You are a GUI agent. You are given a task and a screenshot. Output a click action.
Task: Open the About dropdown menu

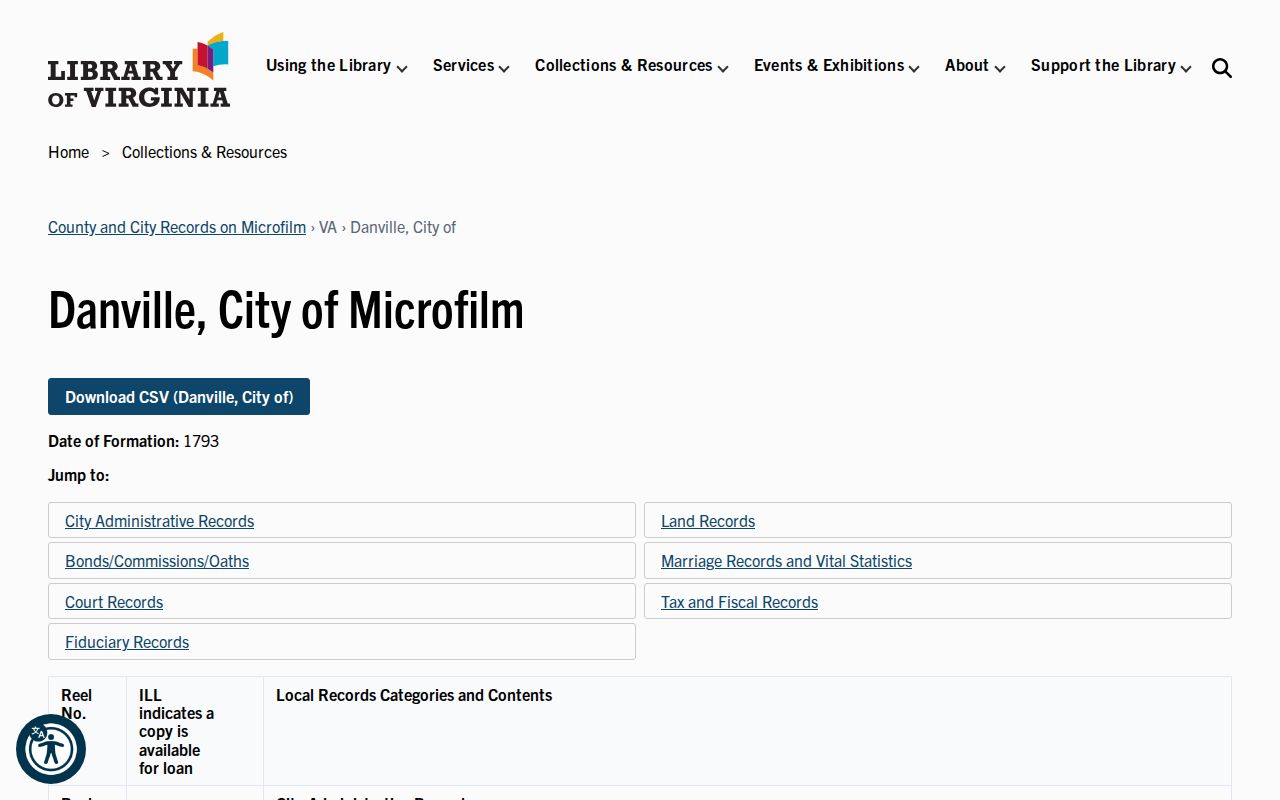tap(975, 66)
